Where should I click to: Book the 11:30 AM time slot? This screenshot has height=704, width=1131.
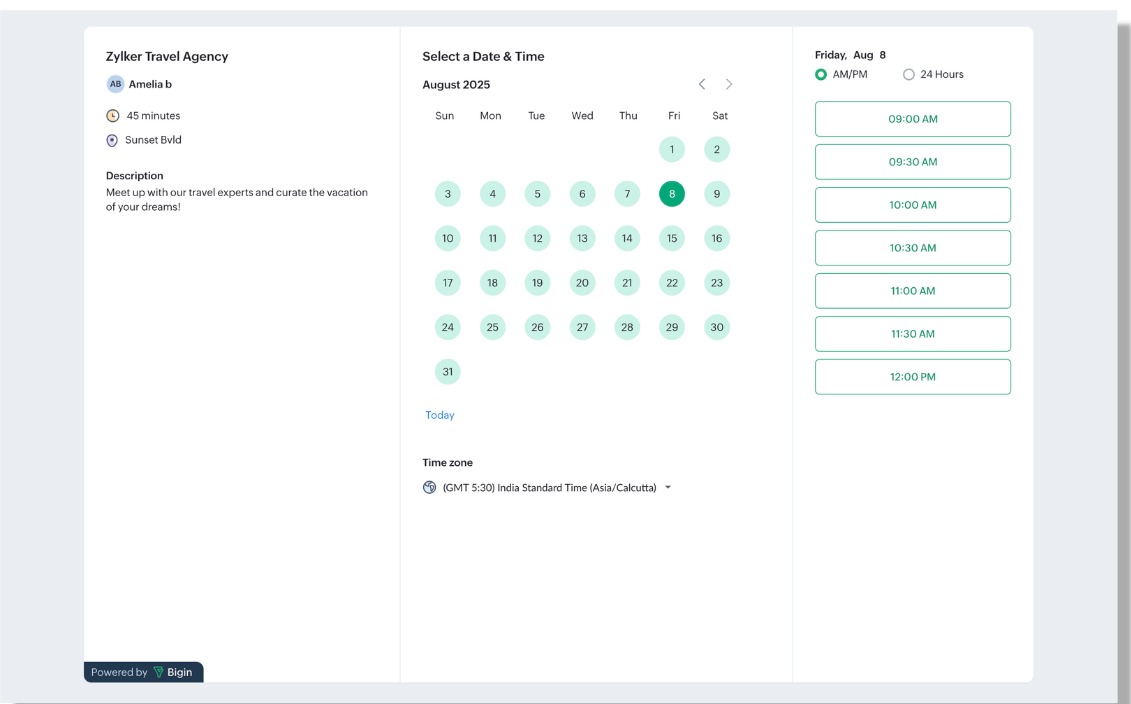pyautogui.click(x=912, y=334)
